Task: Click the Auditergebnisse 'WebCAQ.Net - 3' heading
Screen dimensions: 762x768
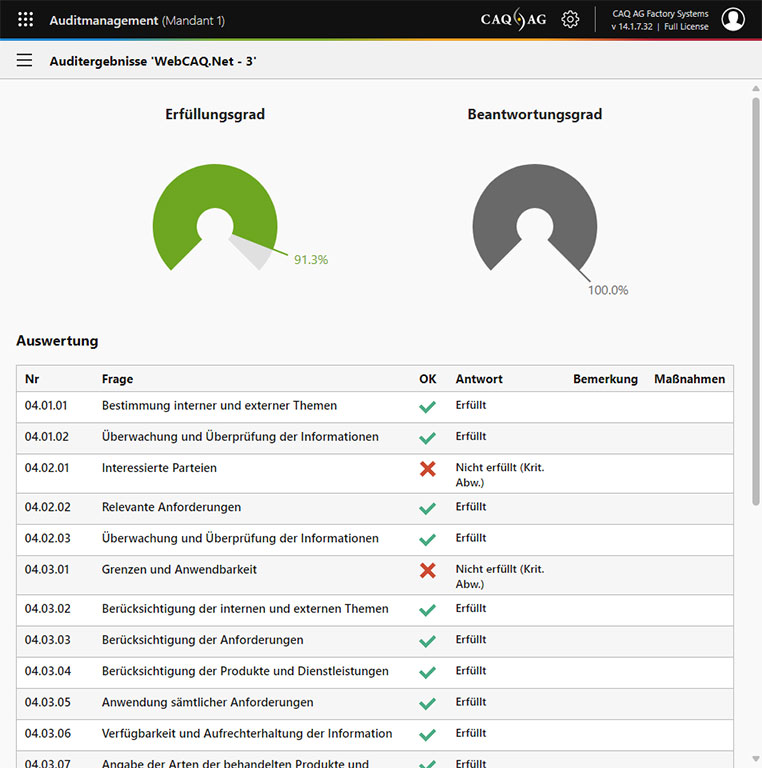Action: coord(153,61)
